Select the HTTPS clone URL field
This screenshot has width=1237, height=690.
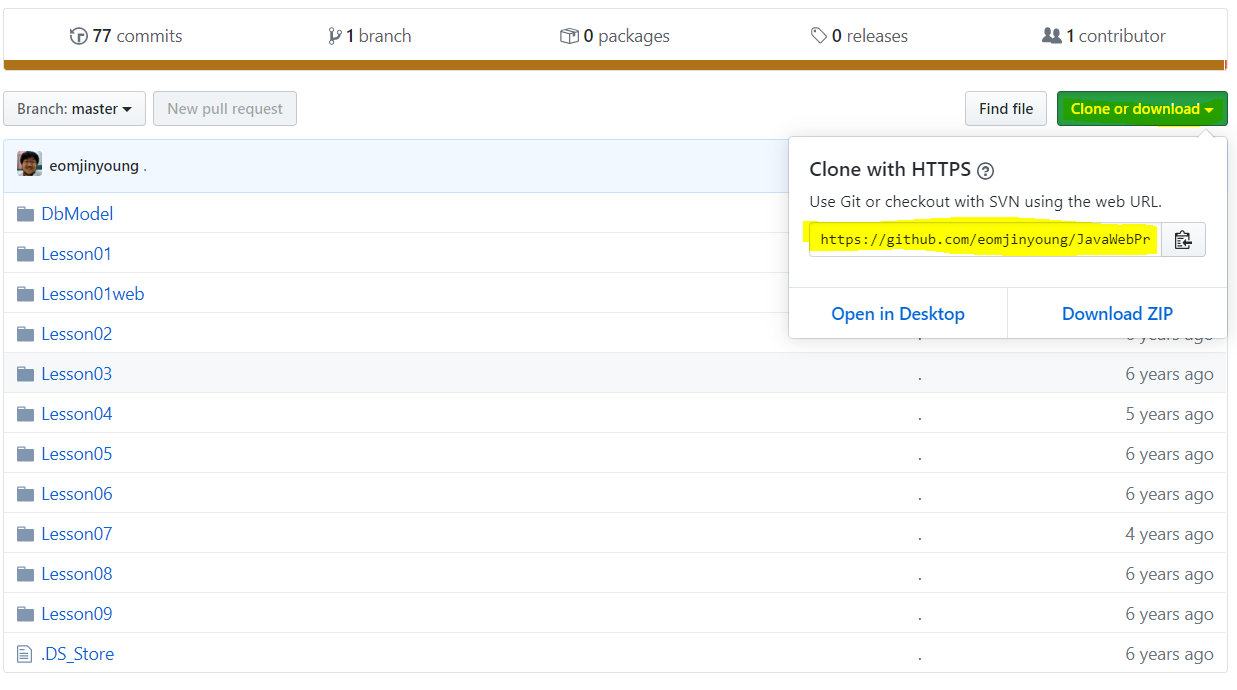tap(985, 239)
